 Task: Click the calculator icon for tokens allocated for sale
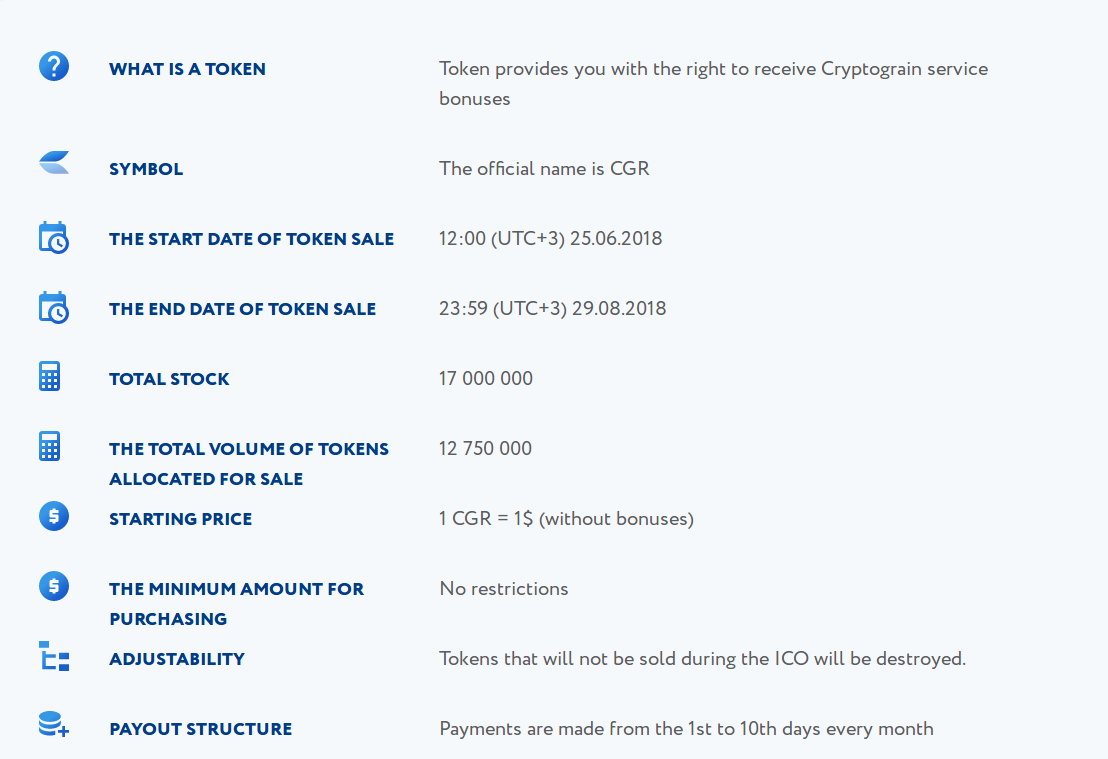(49, 446)
